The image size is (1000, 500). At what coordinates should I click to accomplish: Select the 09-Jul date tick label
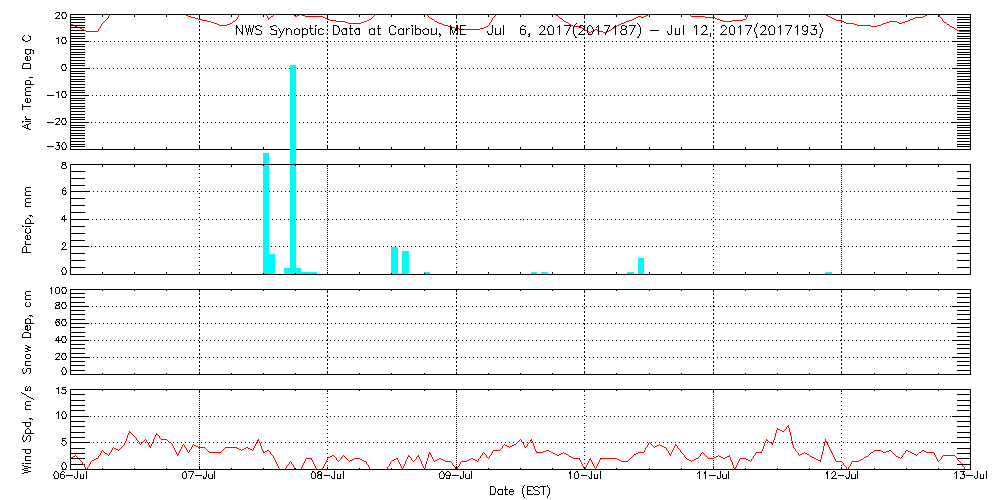coord(457,478)
